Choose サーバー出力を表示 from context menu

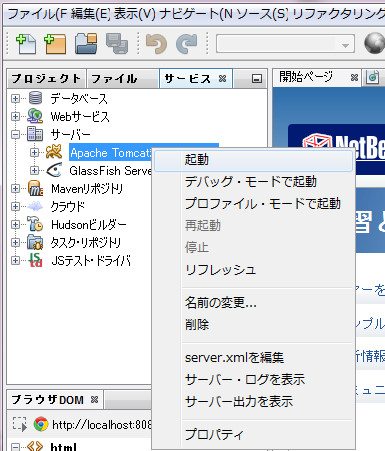click(x=253, y=401)
